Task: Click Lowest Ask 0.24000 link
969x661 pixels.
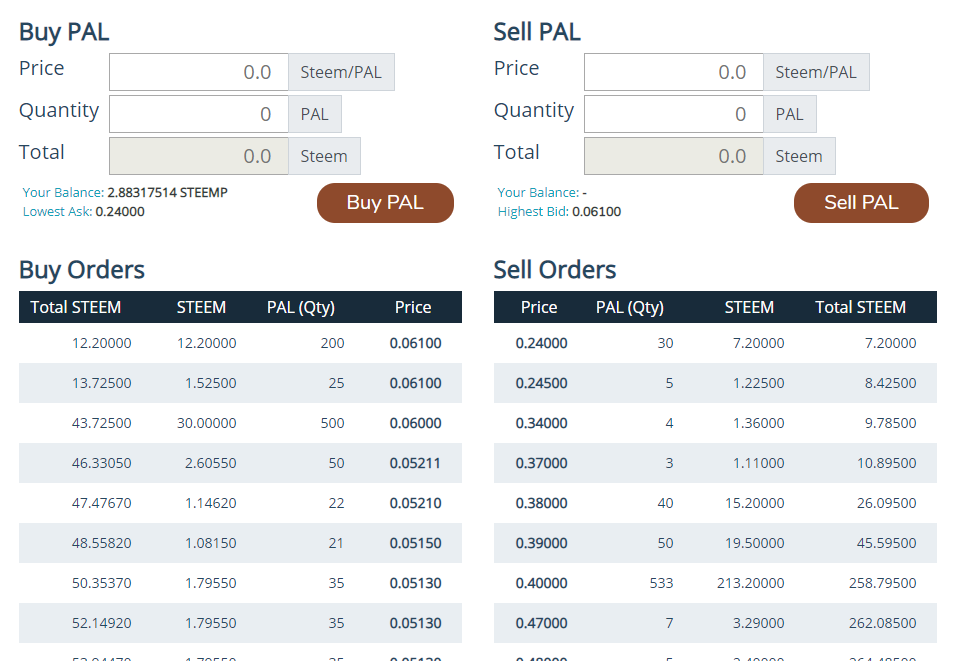Action: point(83,212)
